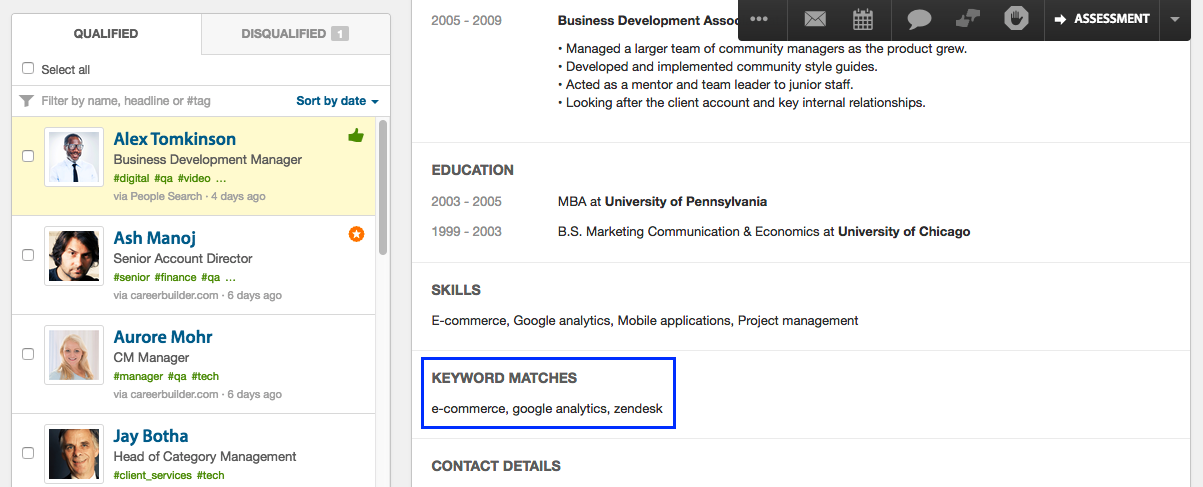The height and width of the screenshot is (487, 1203).
Task: Click 'via People Search · 4 days ago' text
Action: pyautogui.click(x=189, y=196)
